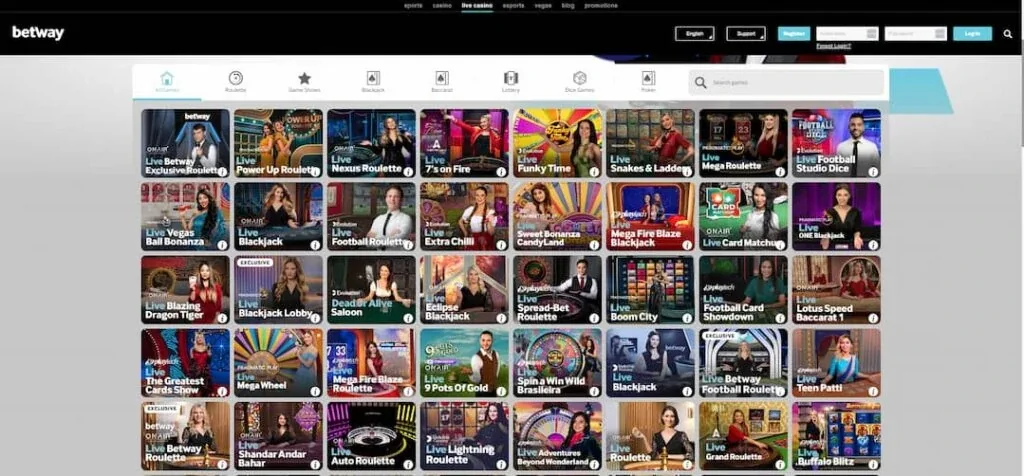The width and height of the screenshot is (1024, 476).
Task: Click the search magnifier in top header
Action: point(1007,34)
